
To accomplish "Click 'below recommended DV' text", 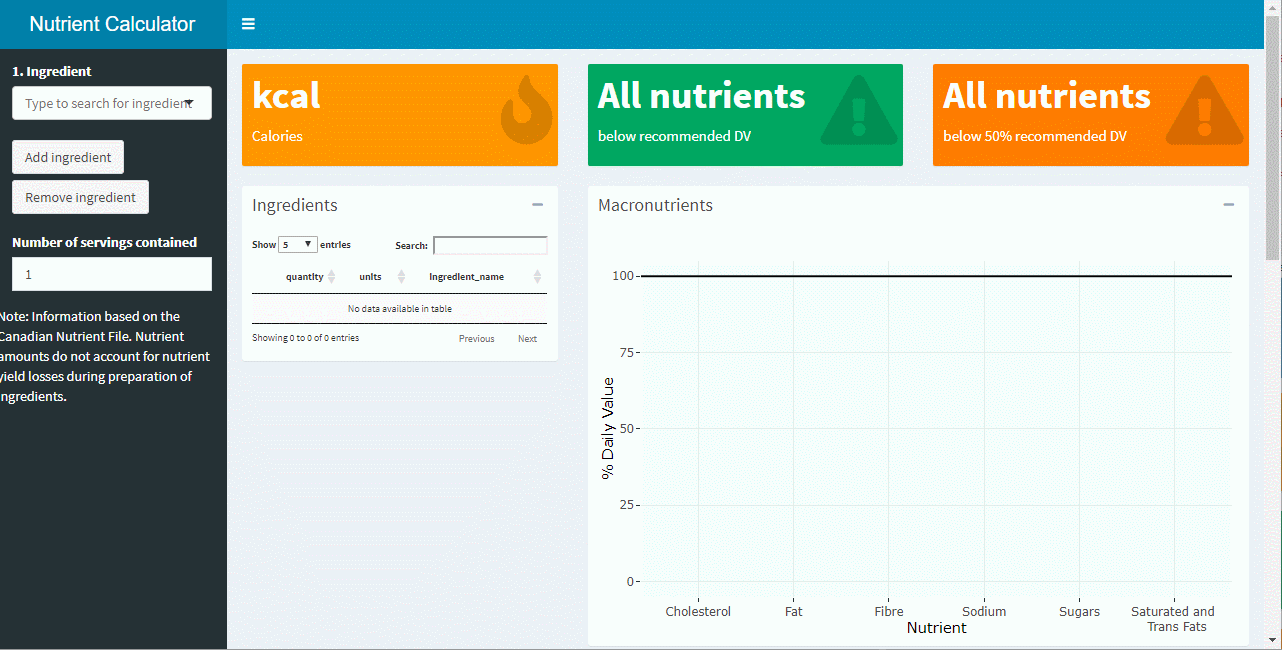I will coord(674,136).
